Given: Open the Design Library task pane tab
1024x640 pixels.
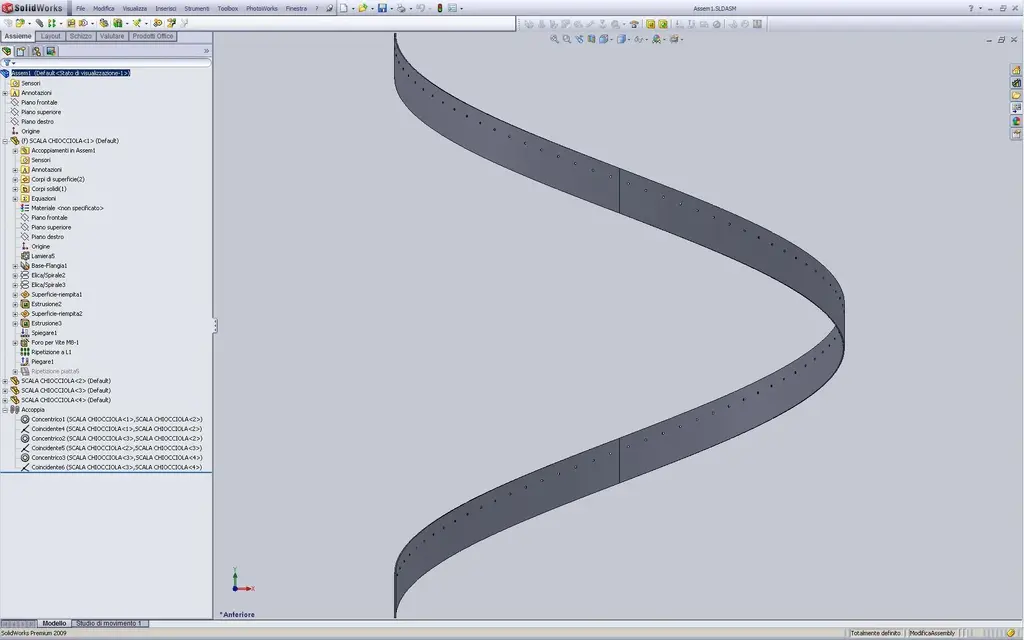Looking at the screenshot, I should pyautogui.click(x=1016, y=82).
